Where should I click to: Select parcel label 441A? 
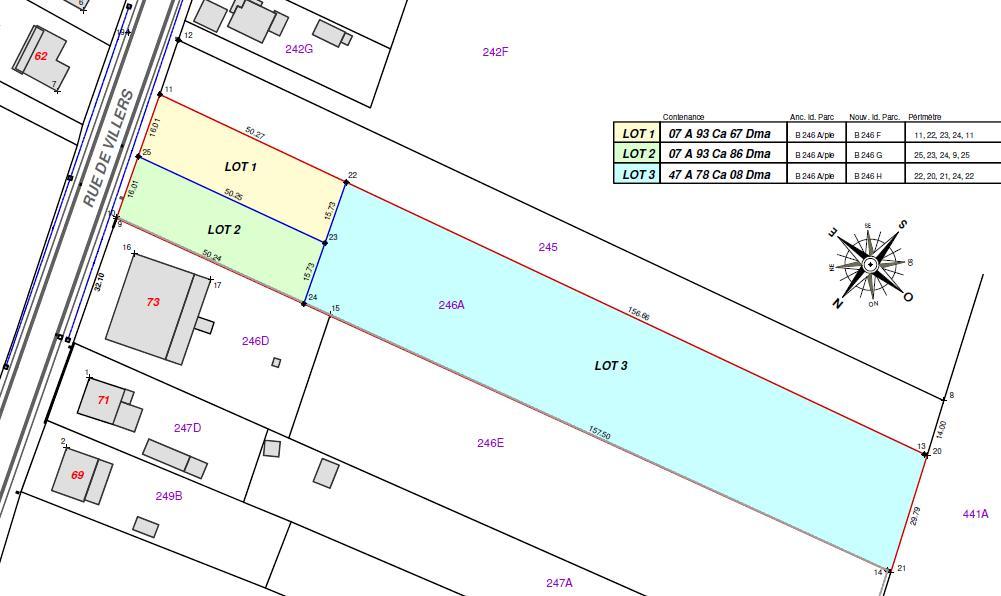coord(975,514)
